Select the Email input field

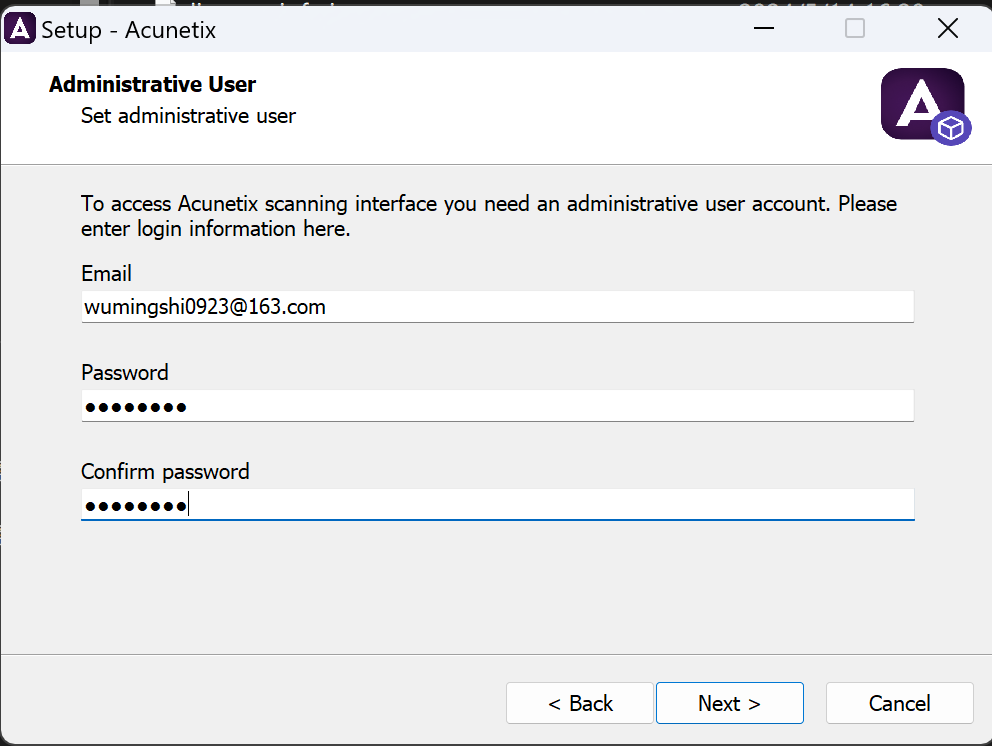click(x=497, y=306)
